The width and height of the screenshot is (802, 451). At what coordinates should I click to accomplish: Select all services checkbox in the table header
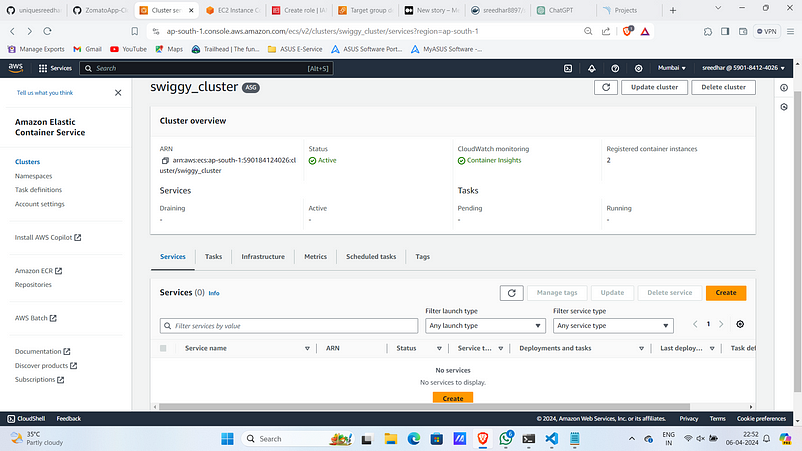pyautogui.click(x=163, y=348)
